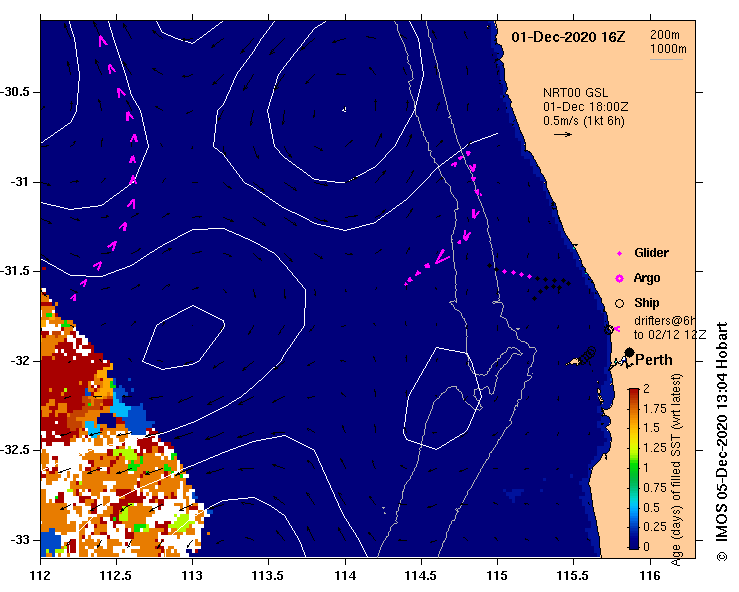The image size is (739, 592).
Task: Click the Argo legend label
Action: pyautogui.click(x=647, y=278)
